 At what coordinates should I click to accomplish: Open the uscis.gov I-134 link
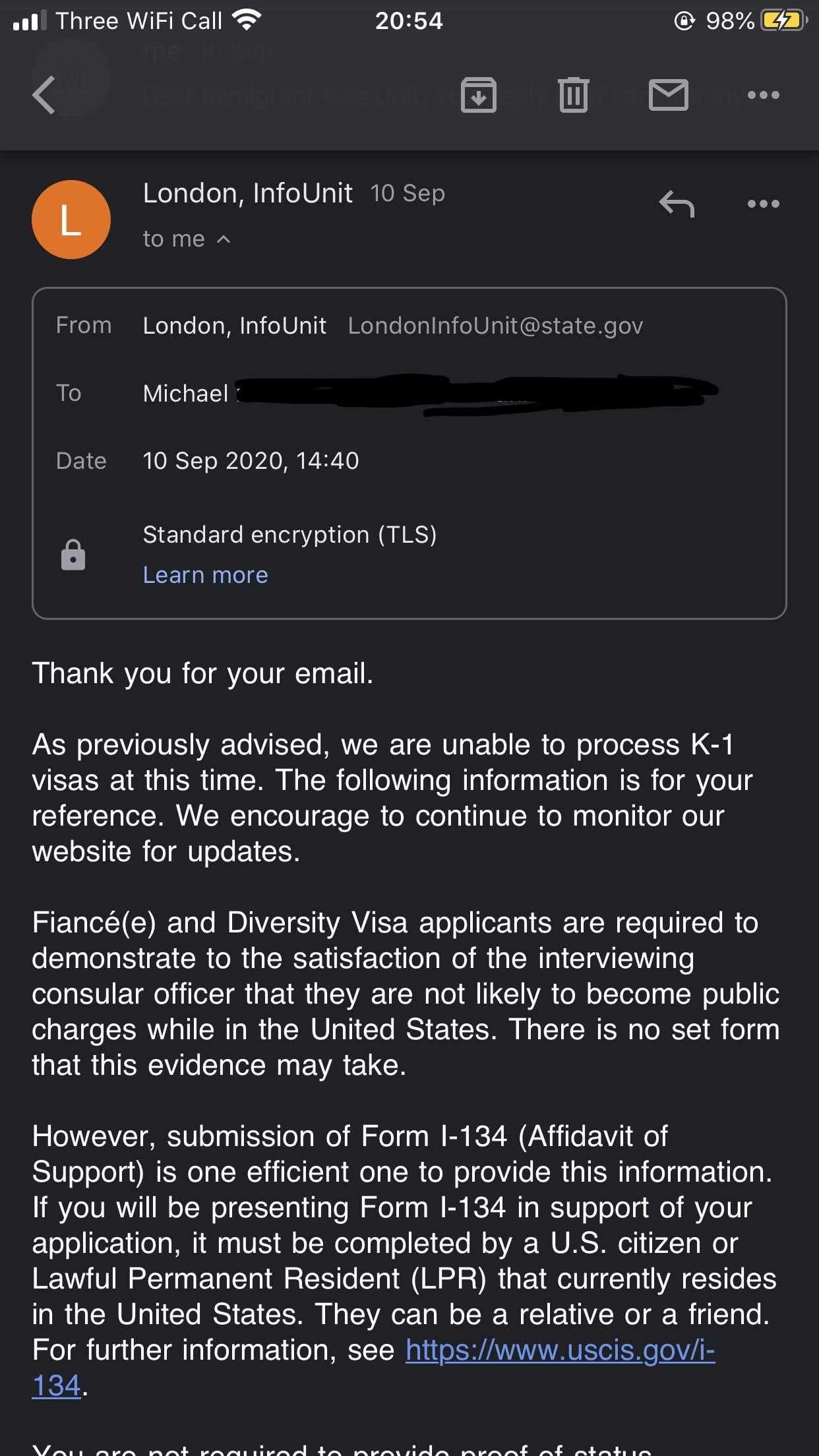pos(560,1350)
